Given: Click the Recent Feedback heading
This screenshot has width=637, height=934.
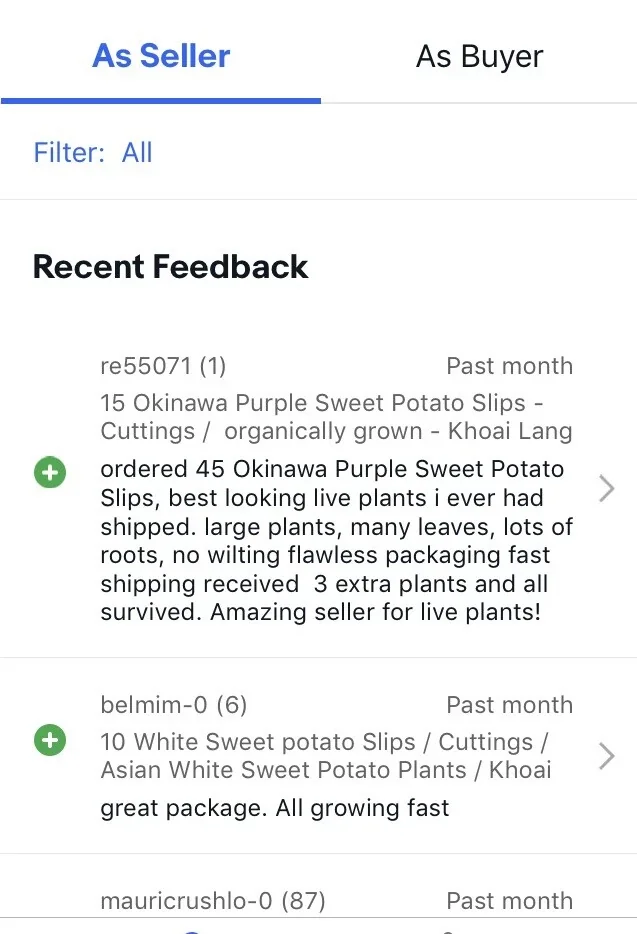Looking at the screenshot, I should click(170, 267).
